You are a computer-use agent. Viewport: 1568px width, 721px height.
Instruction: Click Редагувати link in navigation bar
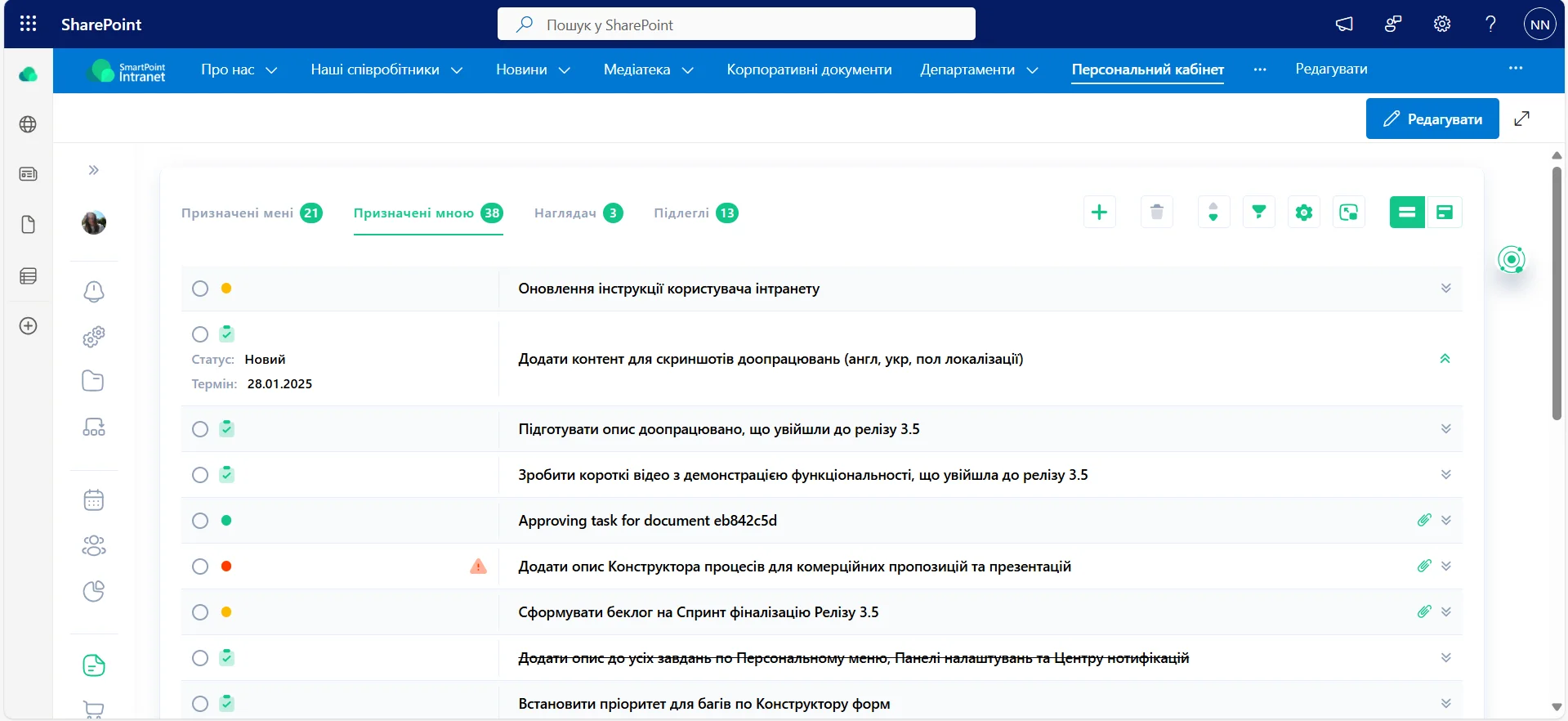coord(1331,69)
